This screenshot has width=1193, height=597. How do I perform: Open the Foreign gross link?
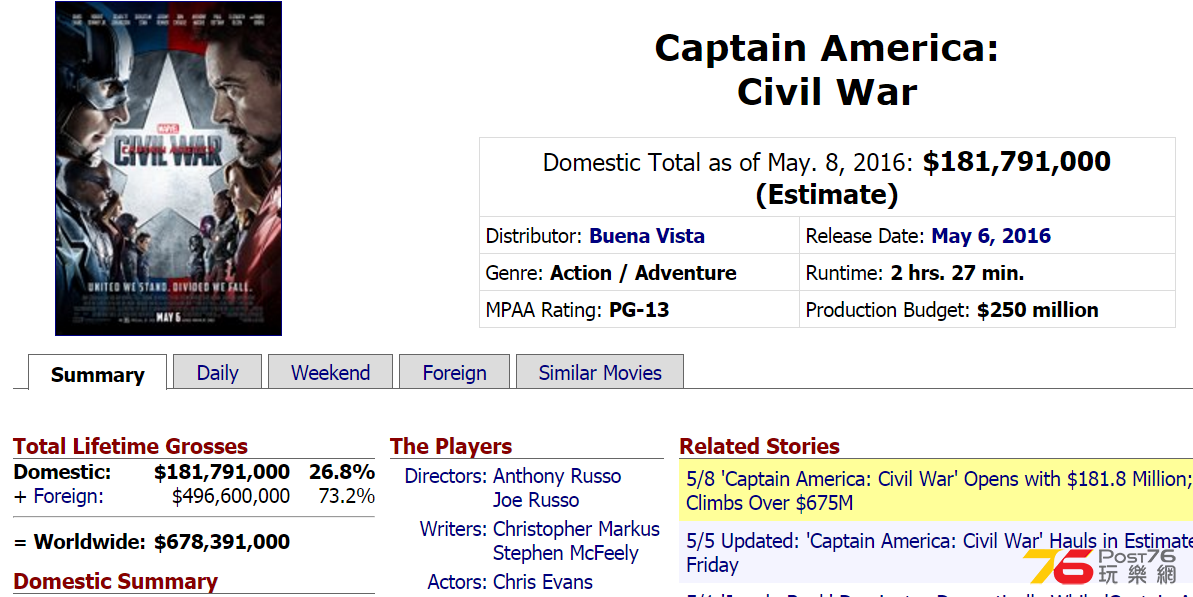pos(68,497)
